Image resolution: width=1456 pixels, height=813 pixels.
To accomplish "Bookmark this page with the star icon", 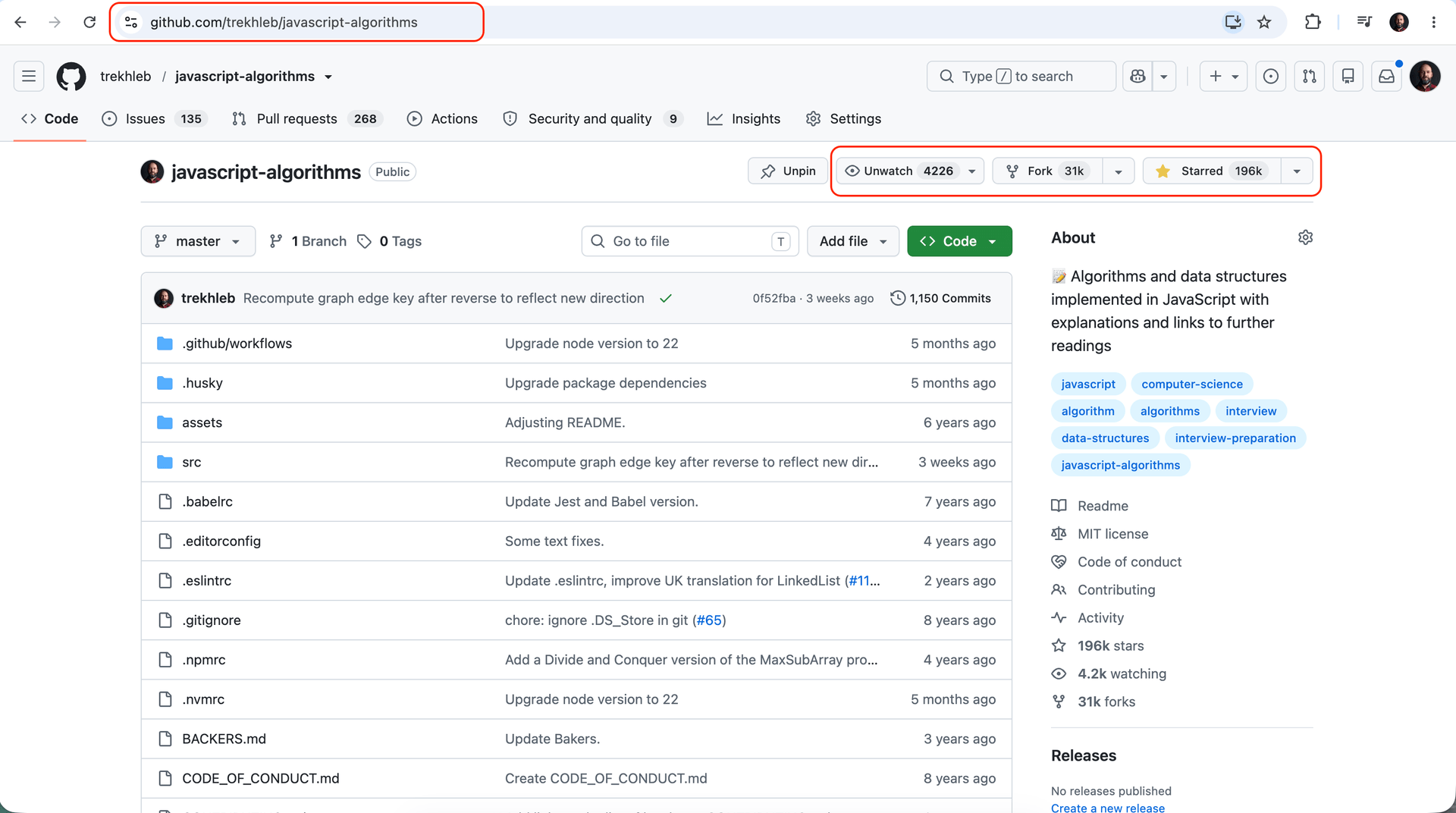I will [1264, 22].
